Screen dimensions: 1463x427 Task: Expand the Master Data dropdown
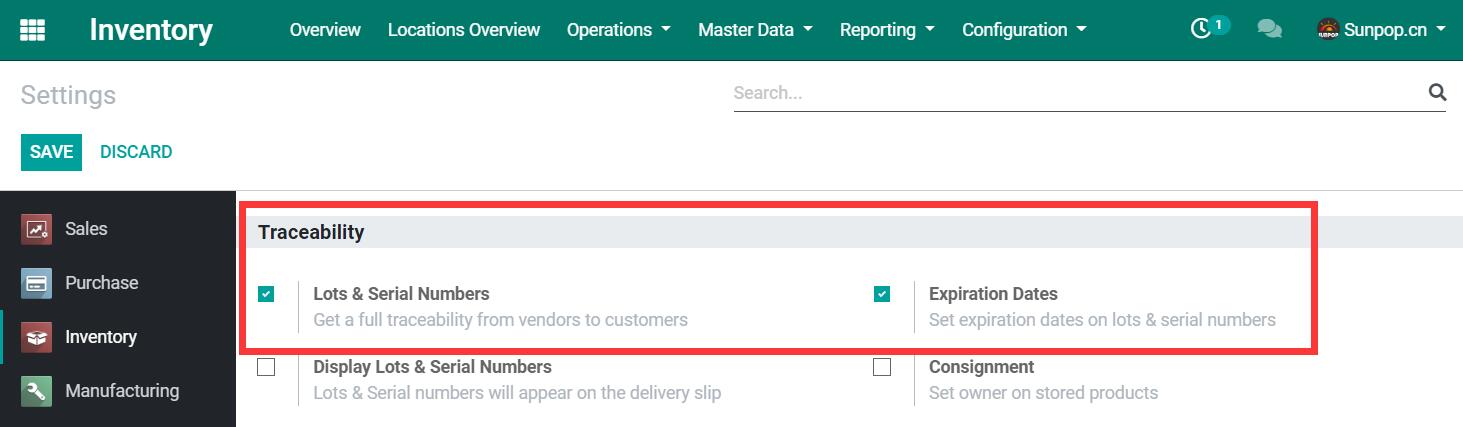point(755,30)
